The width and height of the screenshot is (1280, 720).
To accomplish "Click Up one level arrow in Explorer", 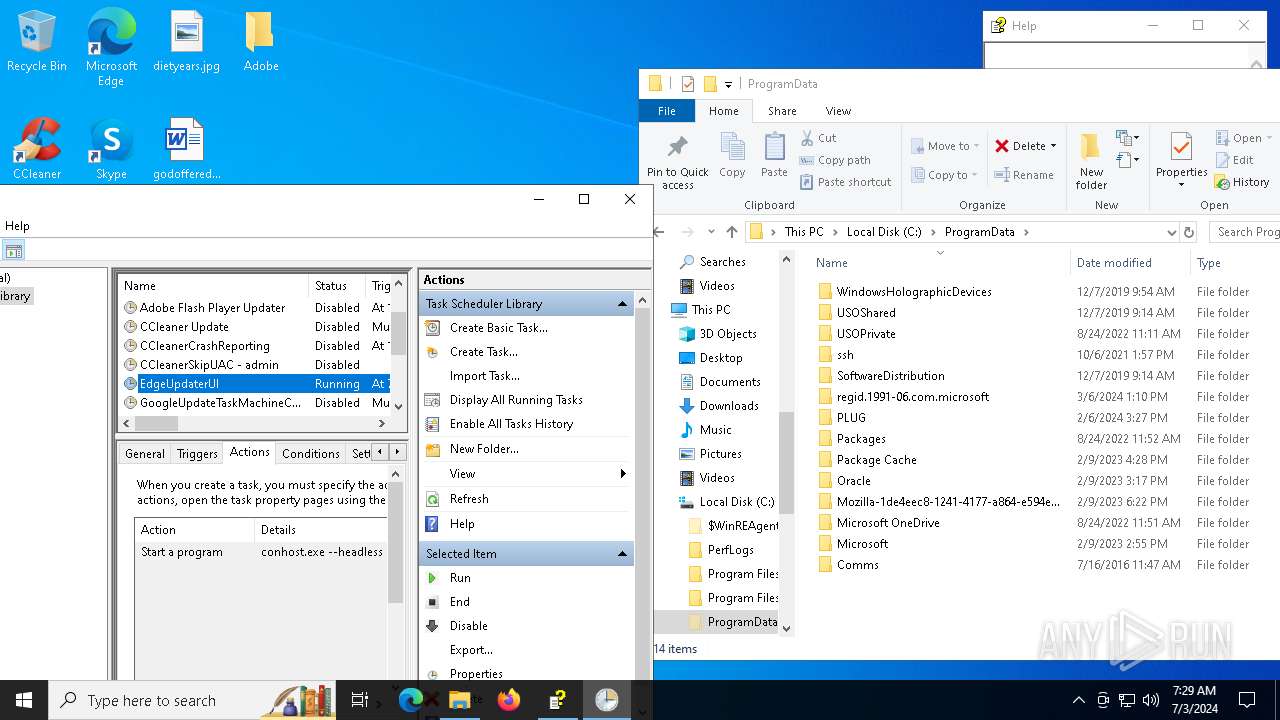I will (732, 232).
